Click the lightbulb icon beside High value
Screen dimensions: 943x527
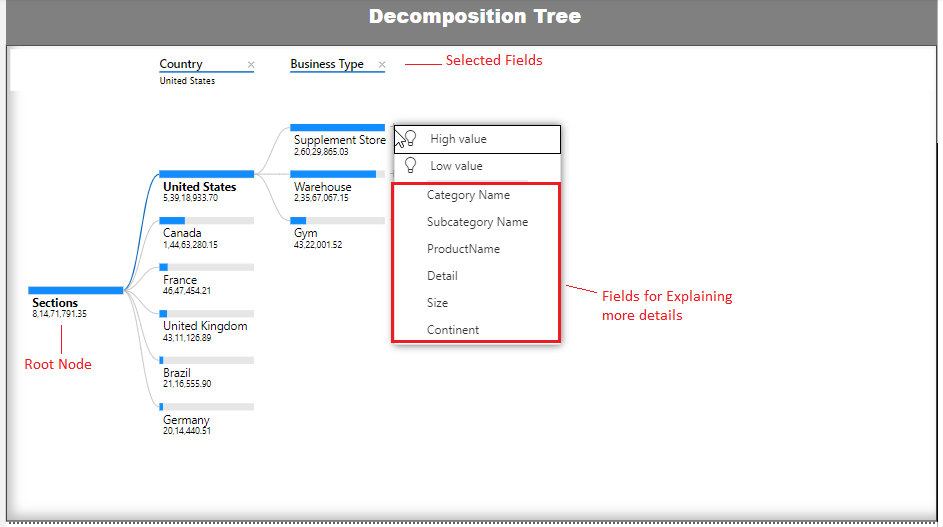(x=409, y=139)
